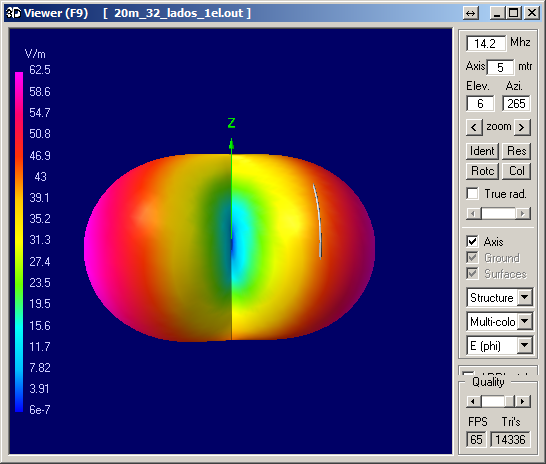546x464 pixels.
Task: Click the 3D Viewer title bar app icon
Action: pyautogui.click(x=14, y=13)
